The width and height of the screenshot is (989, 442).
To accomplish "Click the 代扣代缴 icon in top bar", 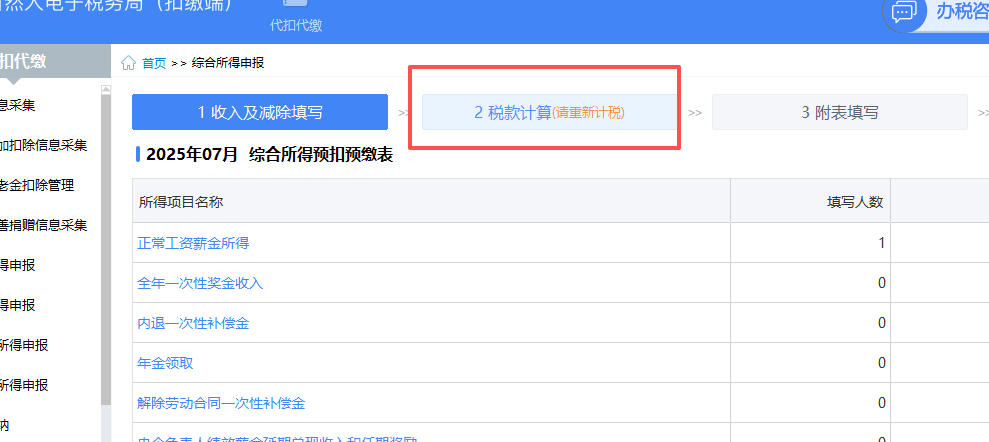I will pyautogui.click(x=296, y=6).
